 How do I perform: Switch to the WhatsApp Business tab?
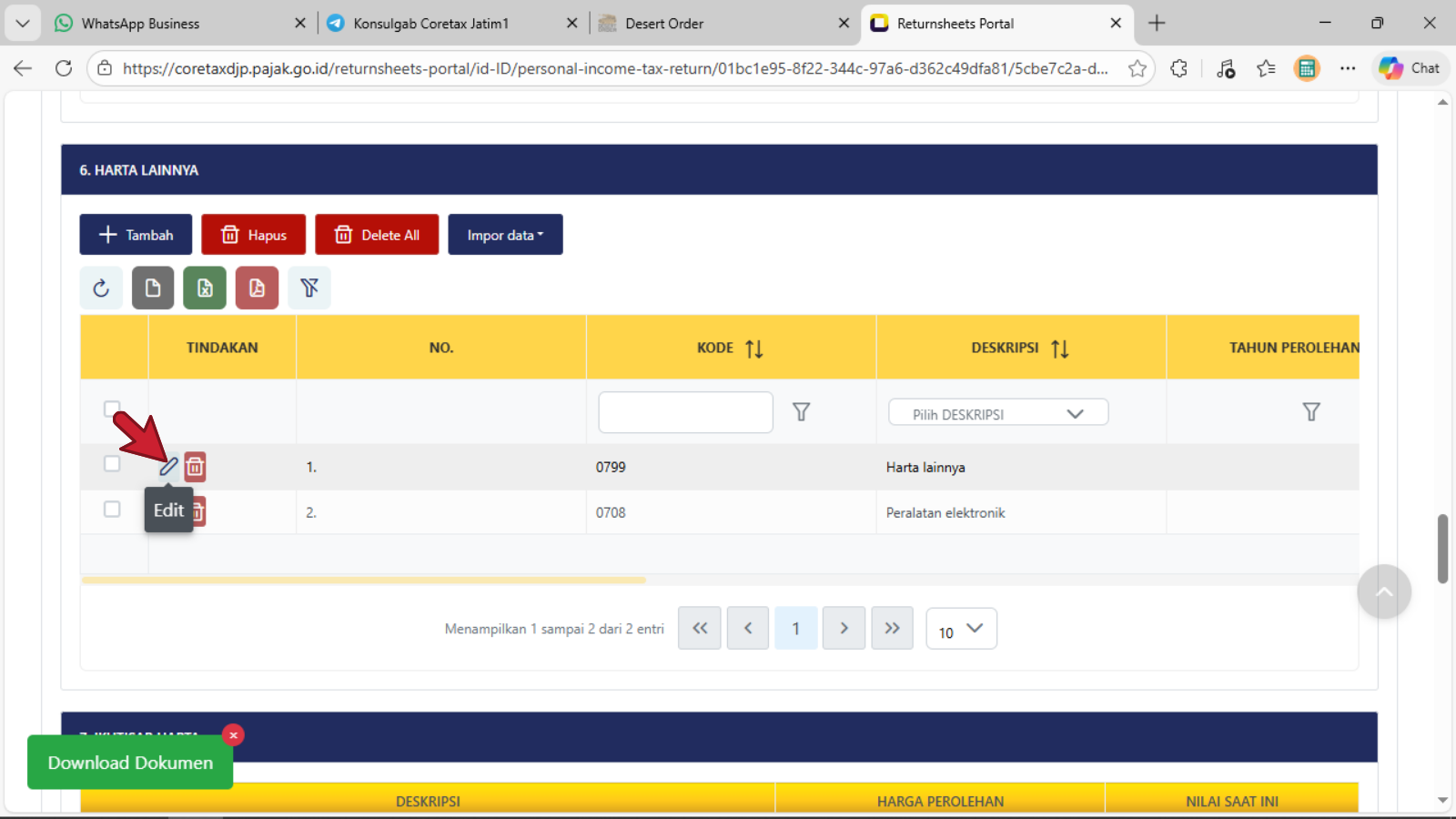point(140,24)
